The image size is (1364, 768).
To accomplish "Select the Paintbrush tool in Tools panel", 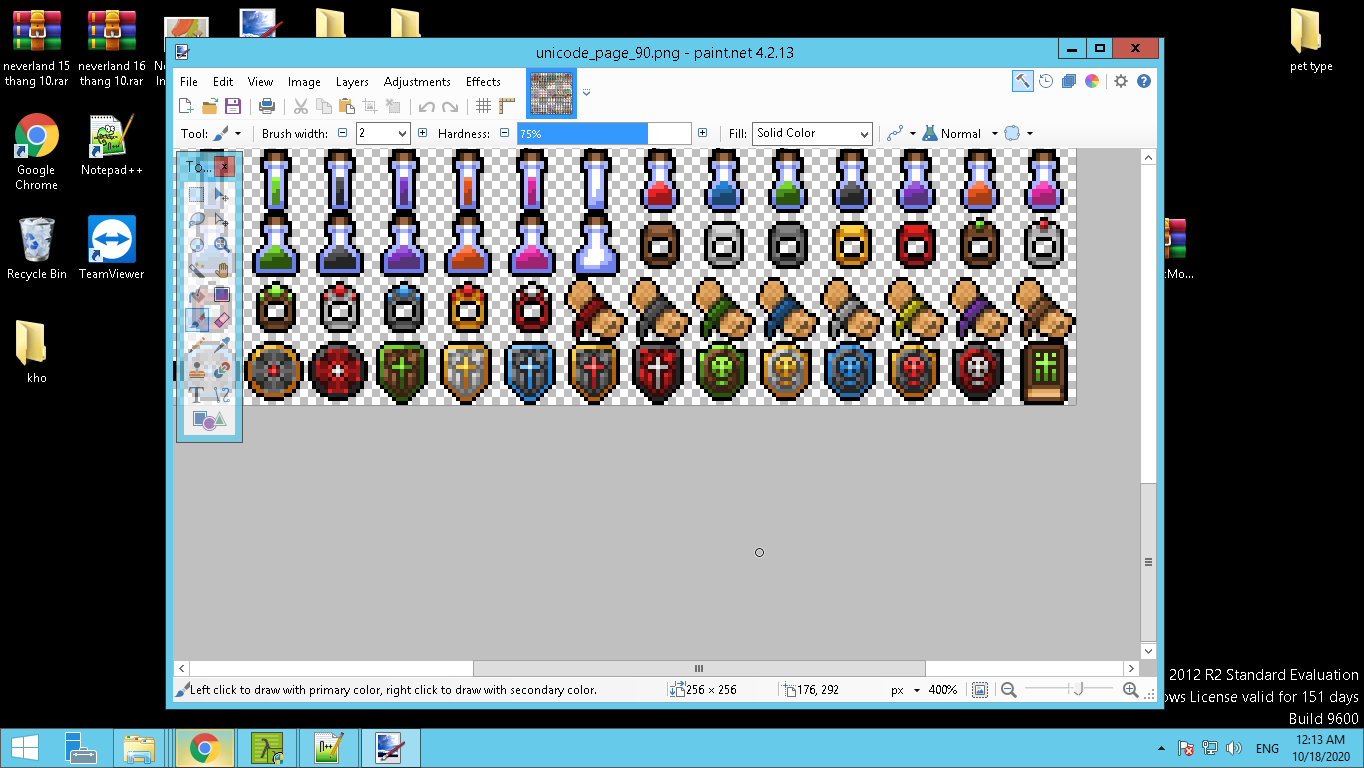I will [x=197, y=319].
